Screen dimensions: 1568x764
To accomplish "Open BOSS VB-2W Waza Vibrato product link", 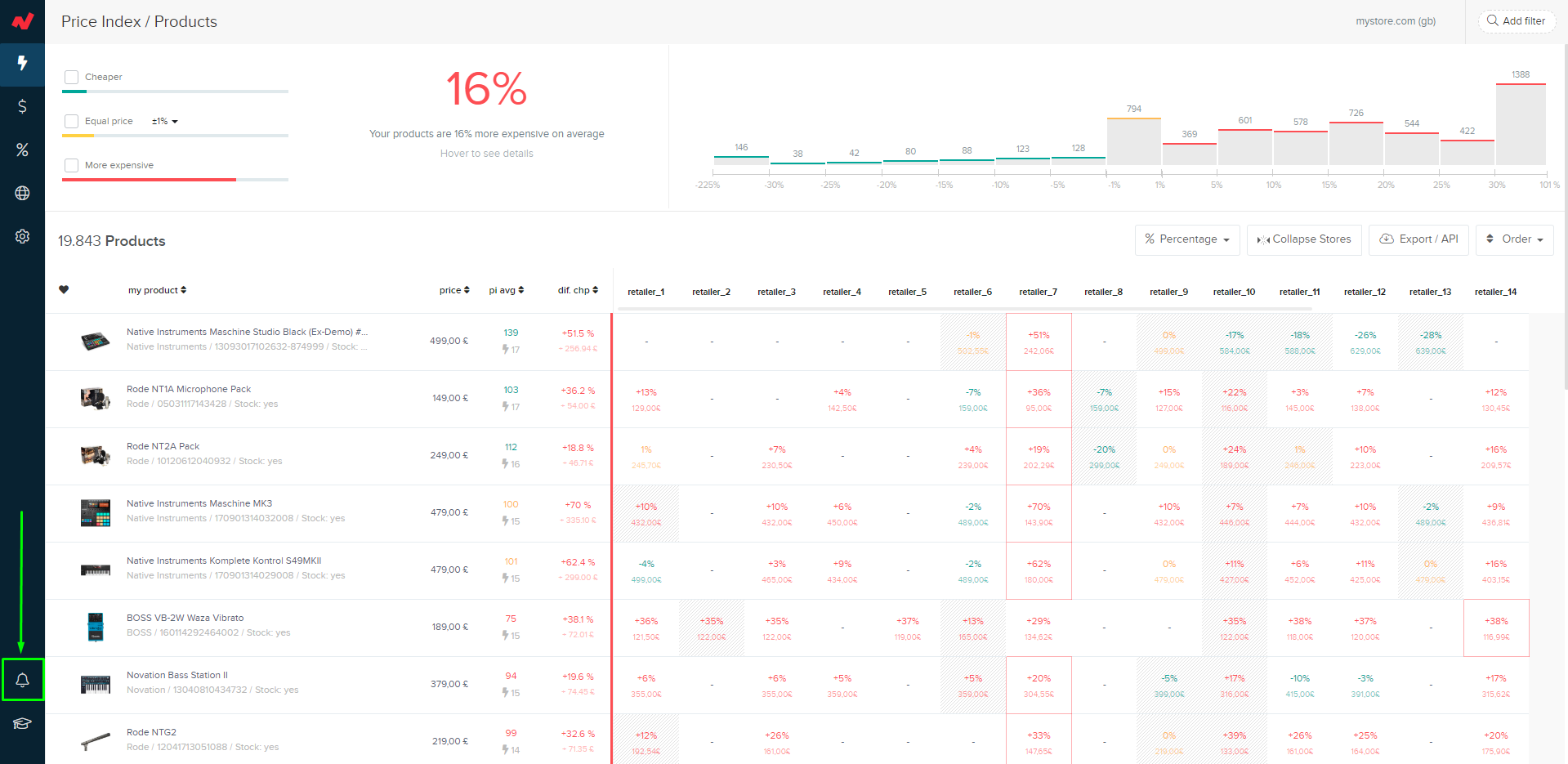I will [185, 618].
